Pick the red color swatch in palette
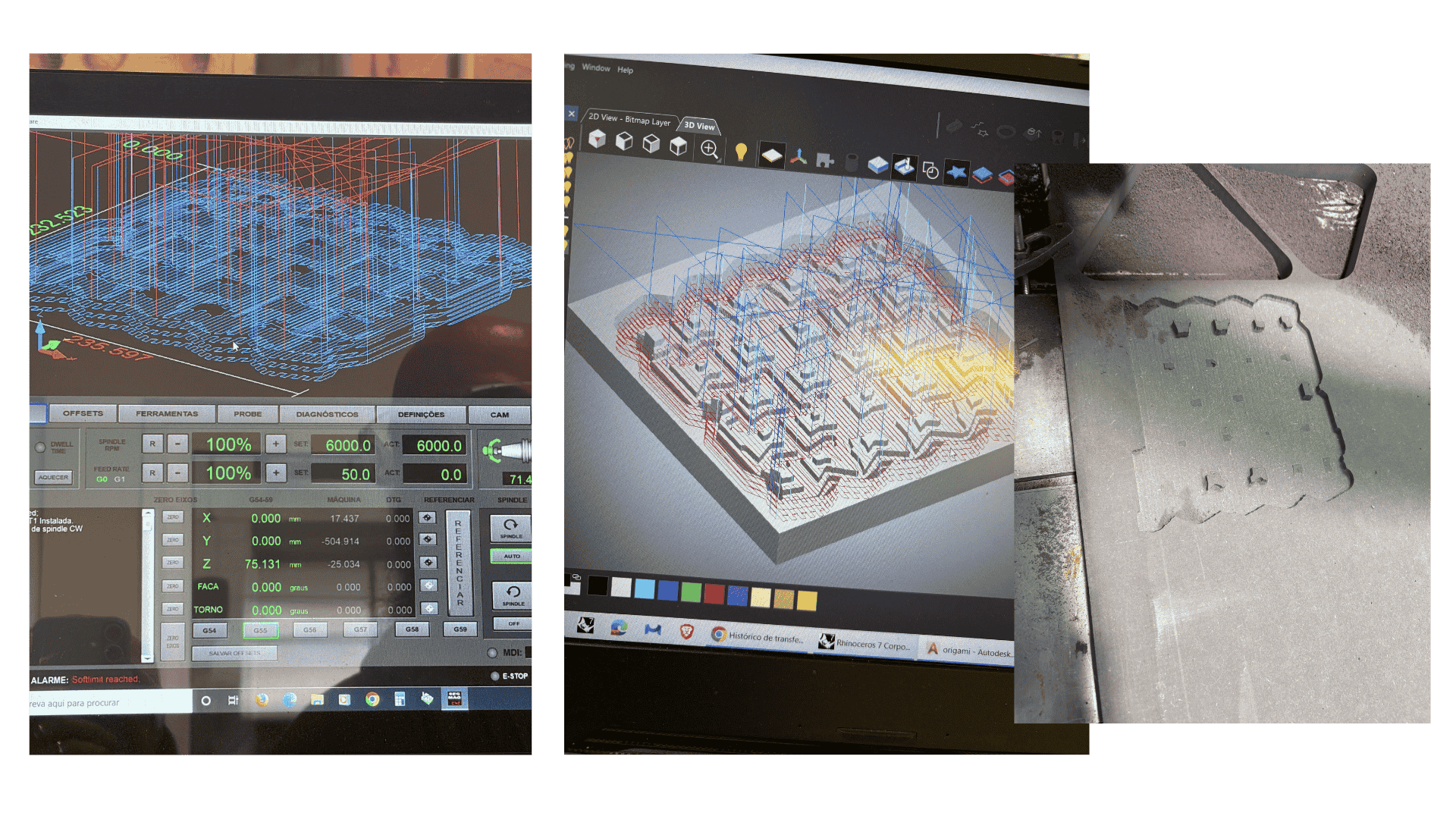1456x819 pixels. coord(714,594)
